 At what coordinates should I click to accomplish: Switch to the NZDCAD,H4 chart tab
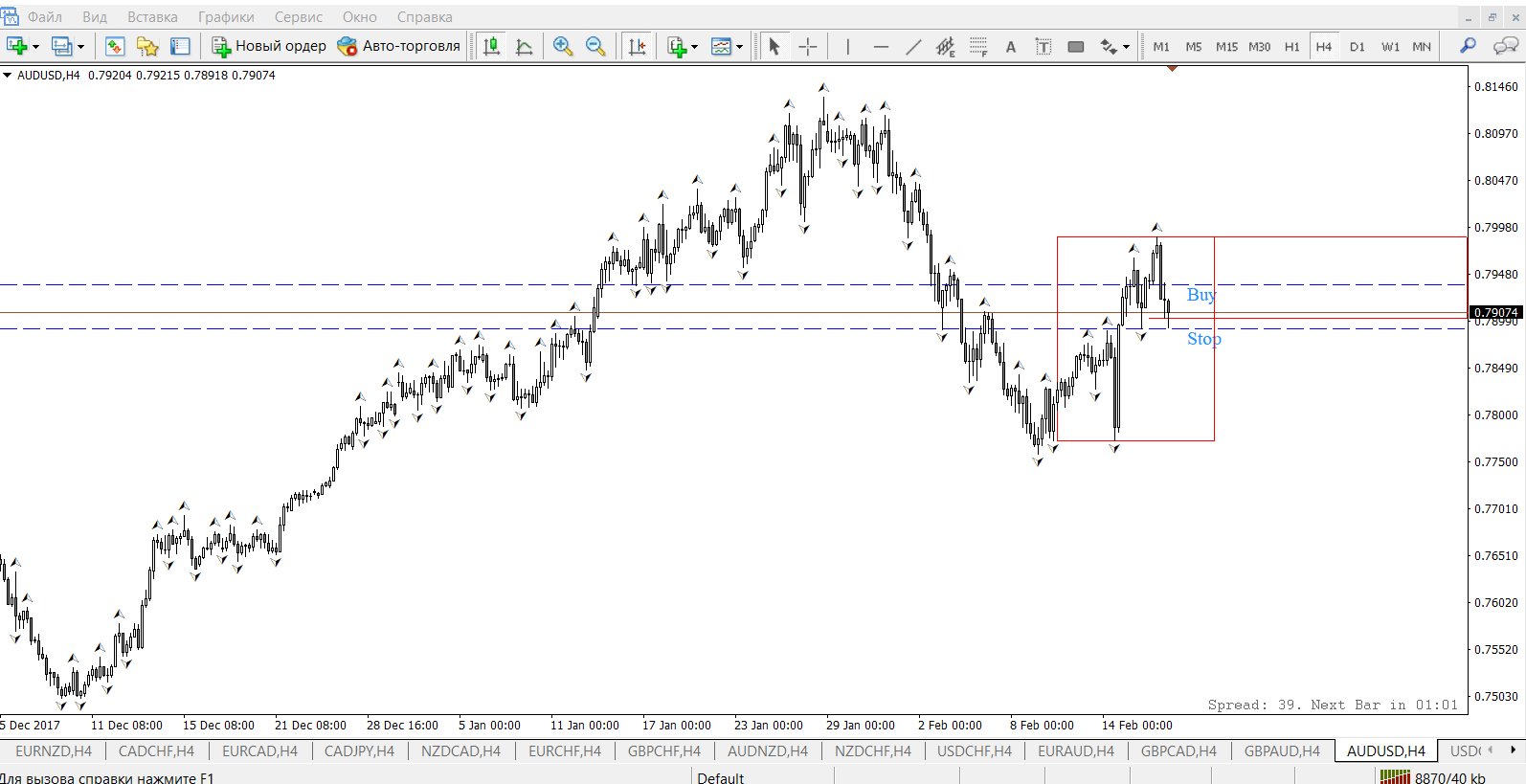pyautogui.click(x=460, y=751)
